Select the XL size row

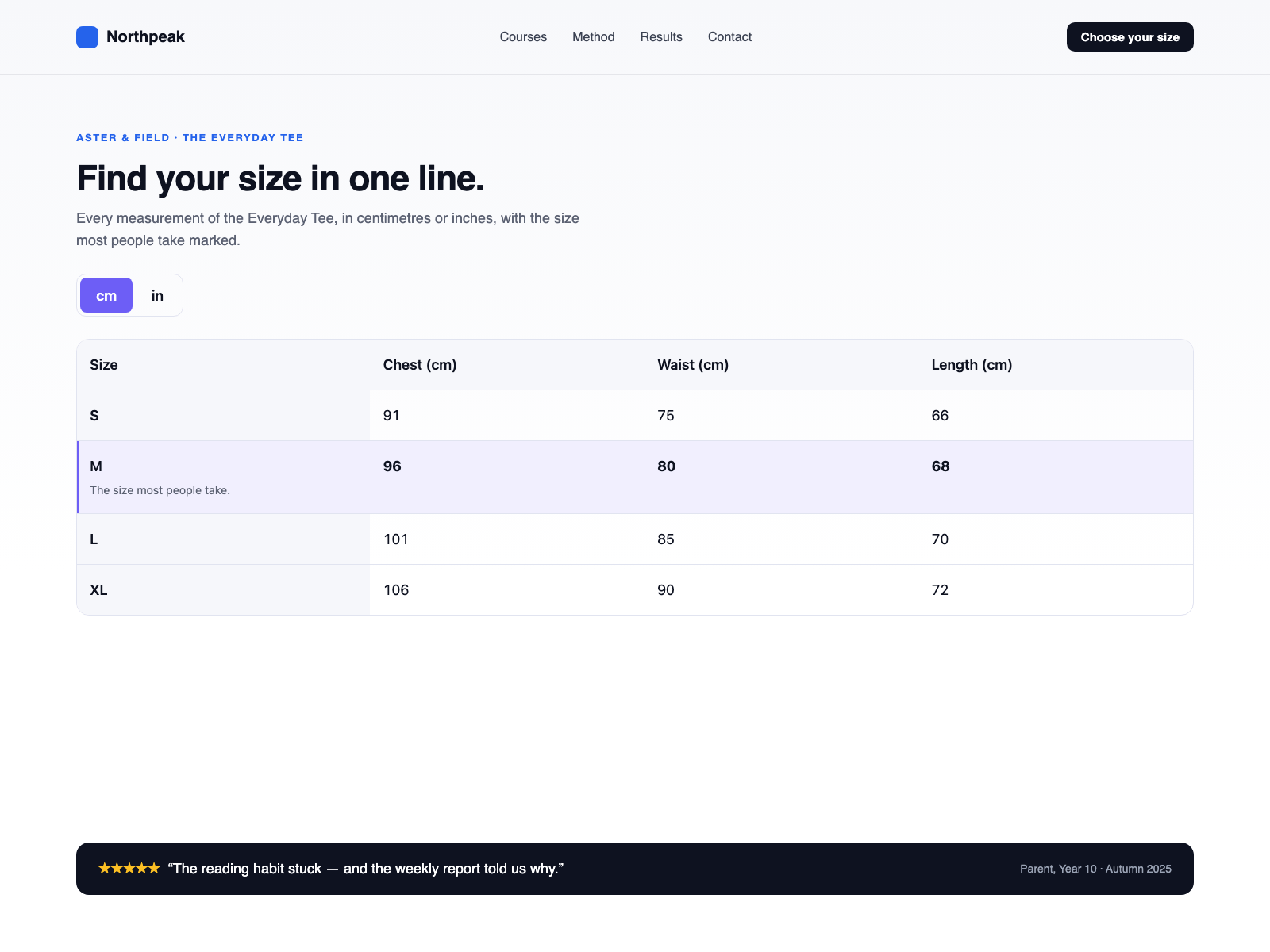pyautogui.click(x=635, y=590)
